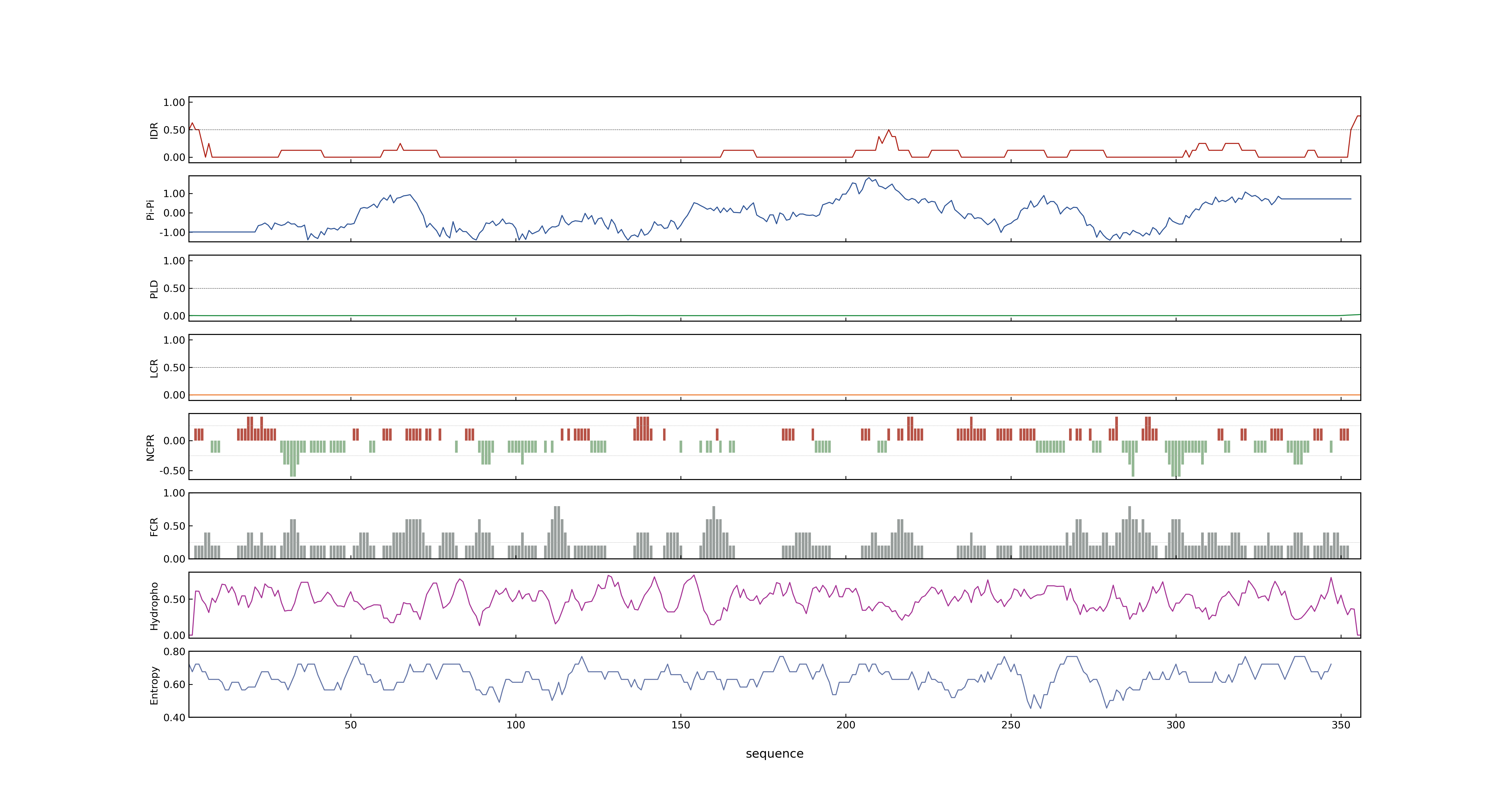Click the FCR y-axis label
This screenshot has width=1512, height=806.
click(154, 527)
